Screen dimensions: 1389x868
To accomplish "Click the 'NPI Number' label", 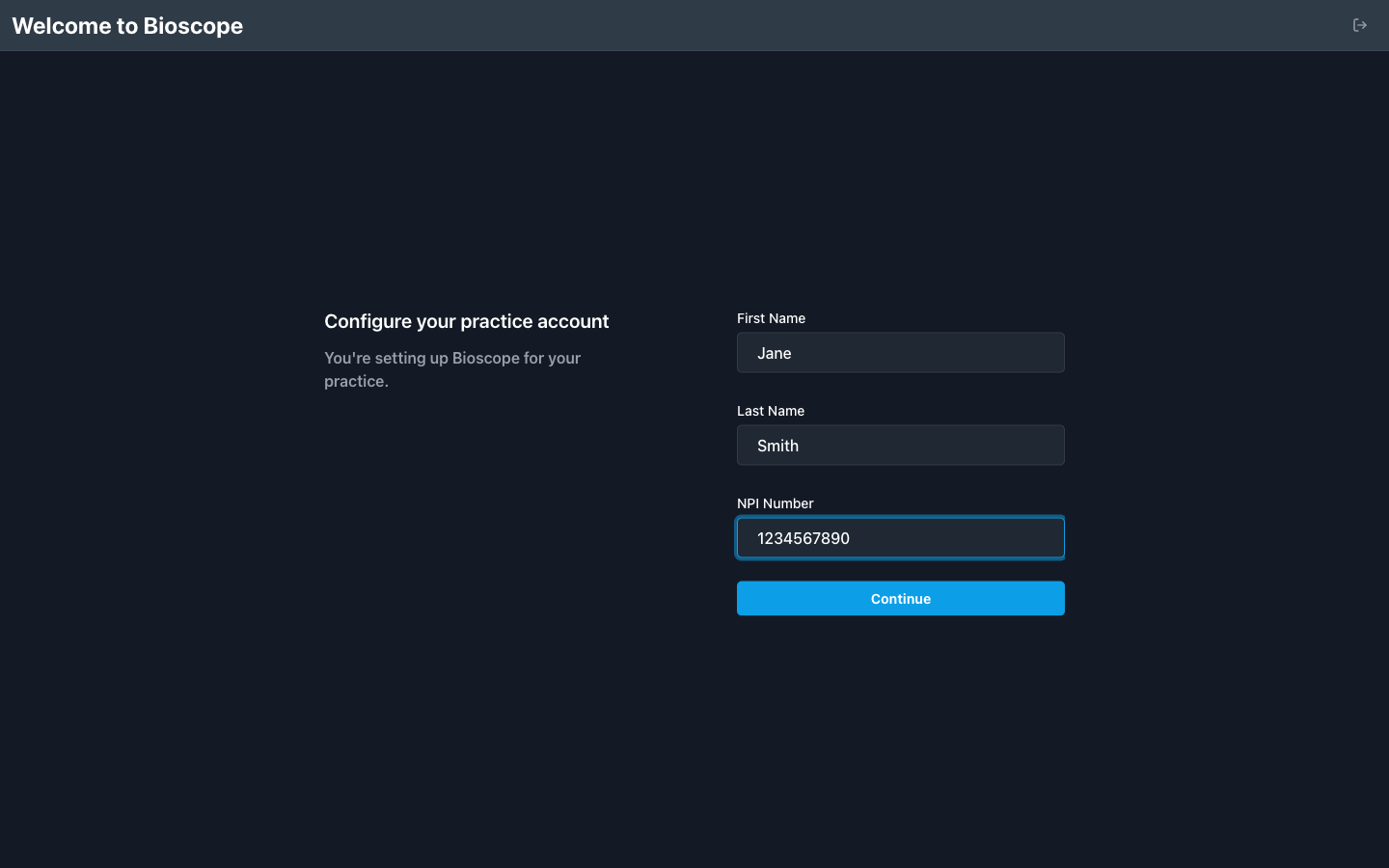I will click(x=776, y=503).
